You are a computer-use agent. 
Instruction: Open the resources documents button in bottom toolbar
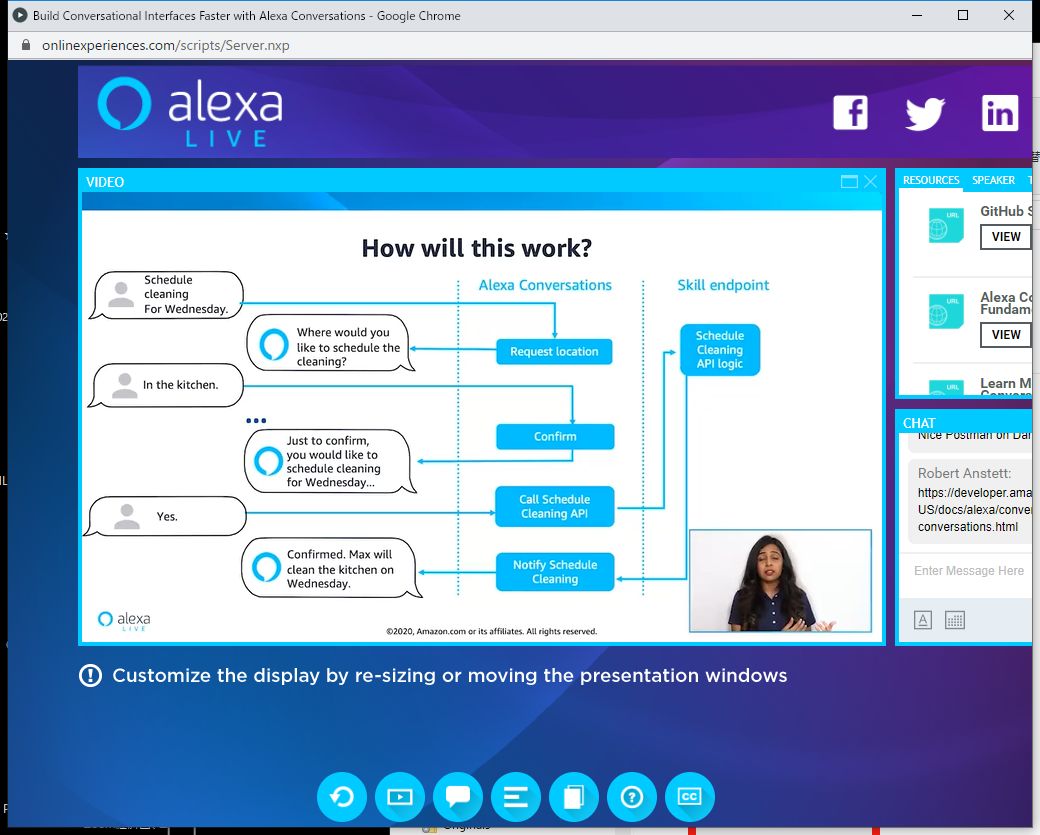click(x=574, y=797)
